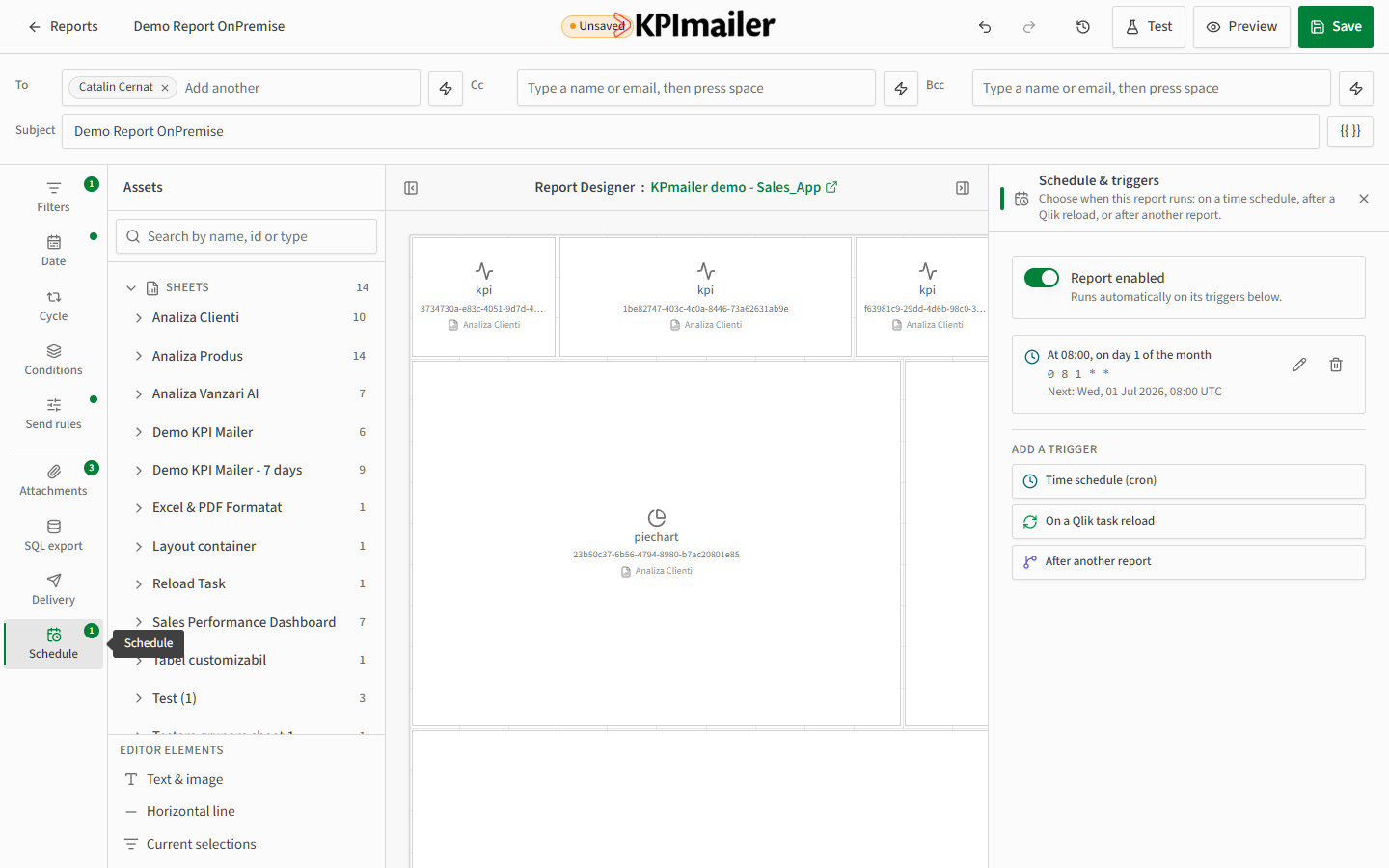
Task: Select first kpi tile 3734730a
Action: (x=483, y=297)
